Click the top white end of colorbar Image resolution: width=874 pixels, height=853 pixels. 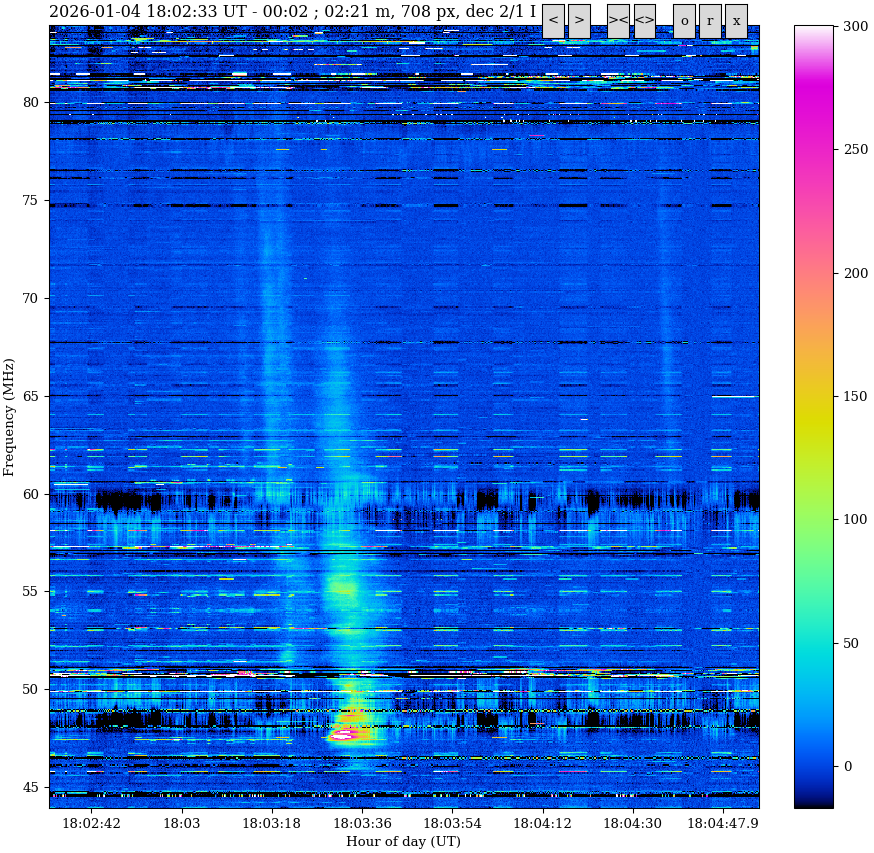tap(814, 29)
